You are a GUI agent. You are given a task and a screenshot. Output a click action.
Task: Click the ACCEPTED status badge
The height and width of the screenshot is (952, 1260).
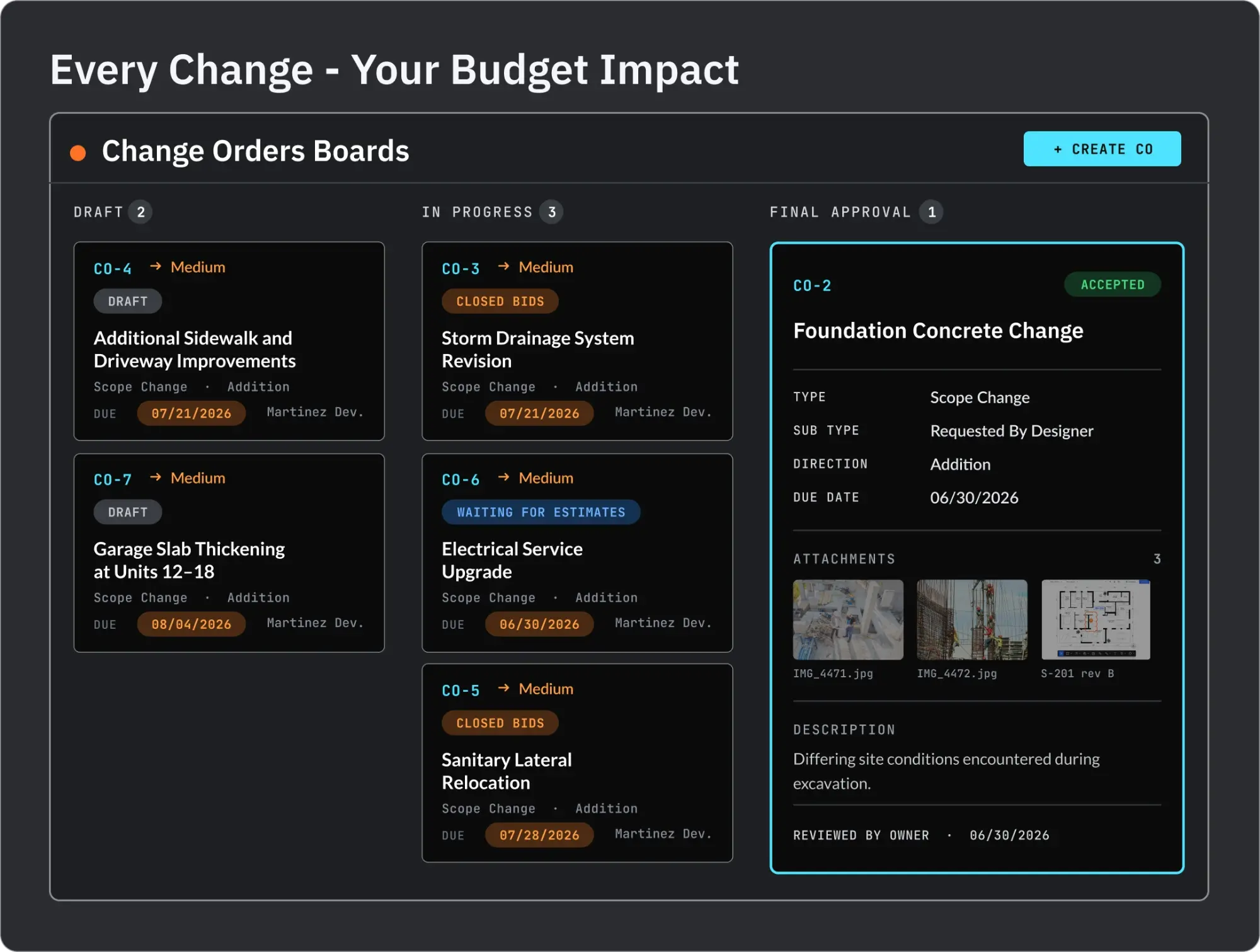(x=1113, y=284)
